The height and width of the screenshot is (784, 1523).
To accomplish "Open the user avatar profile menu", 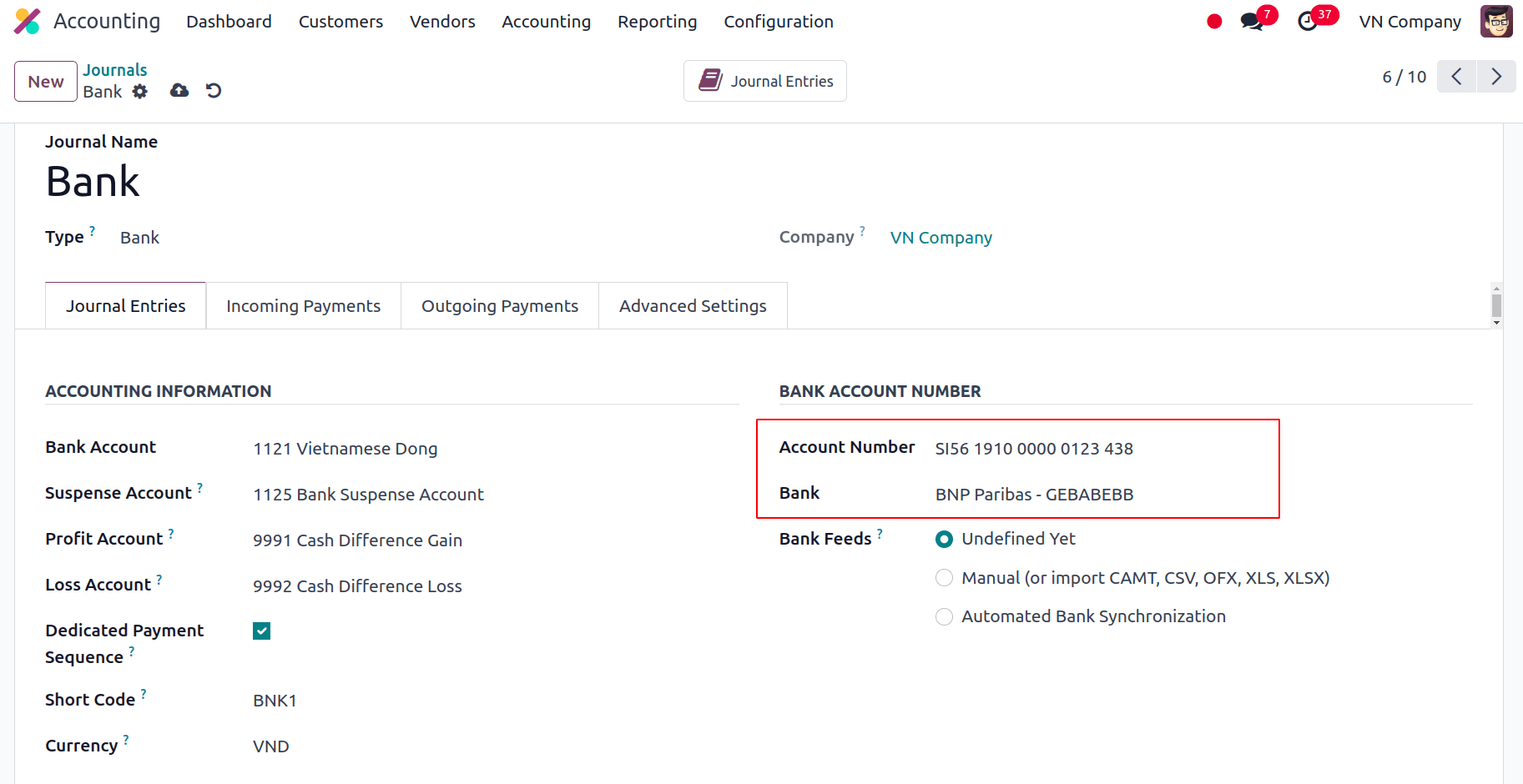I will tap(1495, 22).
